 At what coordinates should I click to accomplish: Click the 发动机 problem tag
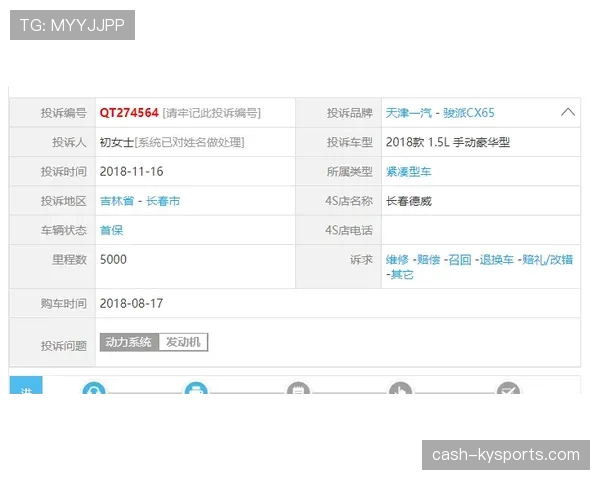183,342
